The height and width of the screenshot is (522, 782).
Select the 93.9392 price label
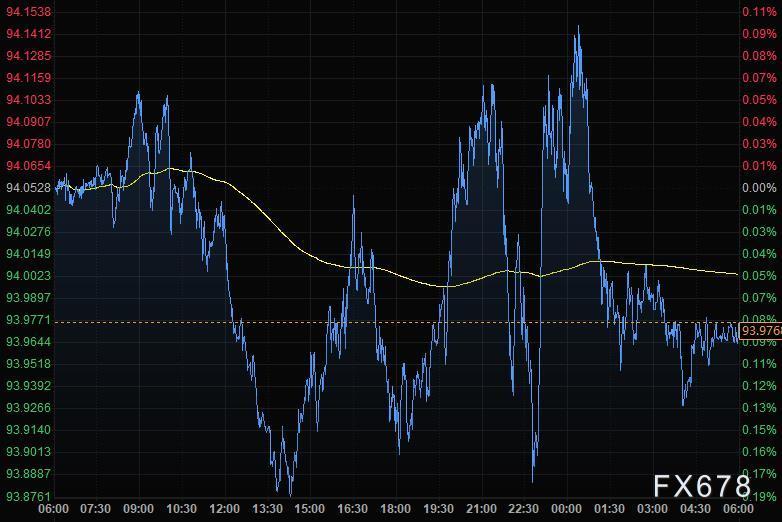pos(28,385)
